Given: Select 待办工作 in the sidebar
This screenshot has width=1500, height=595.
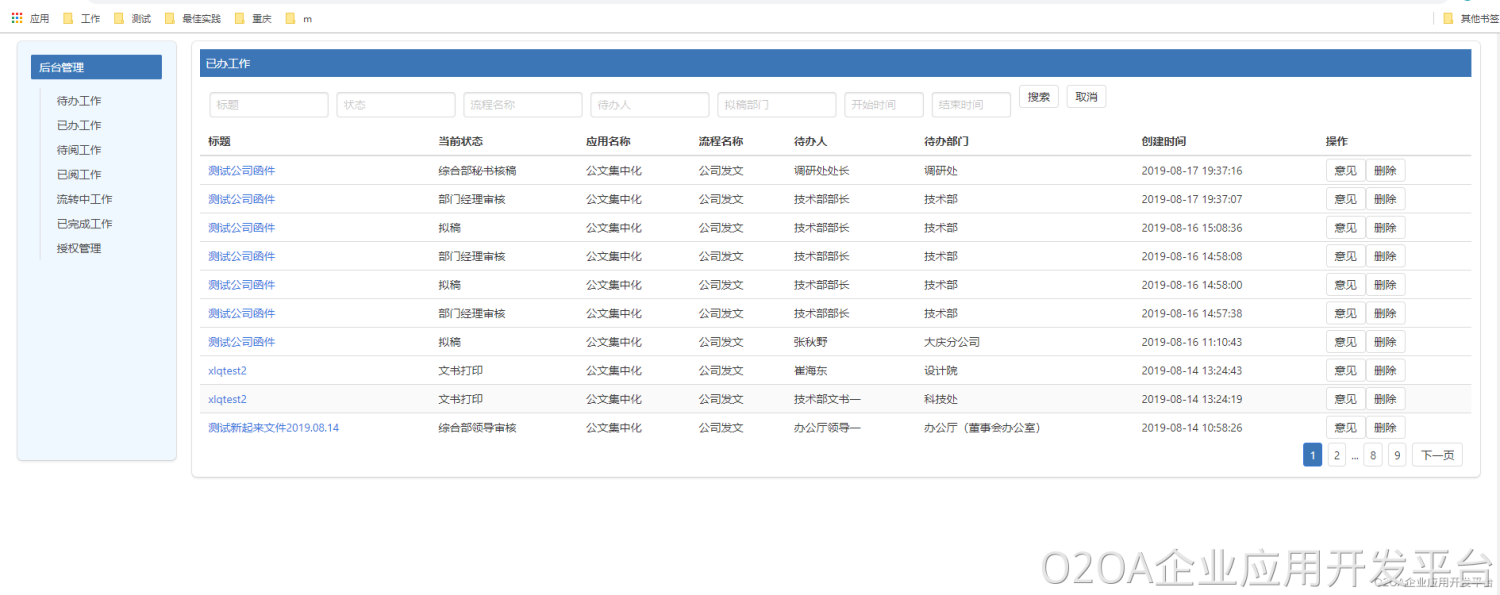Looking at the screenshot, I should (x=79, y=101).
